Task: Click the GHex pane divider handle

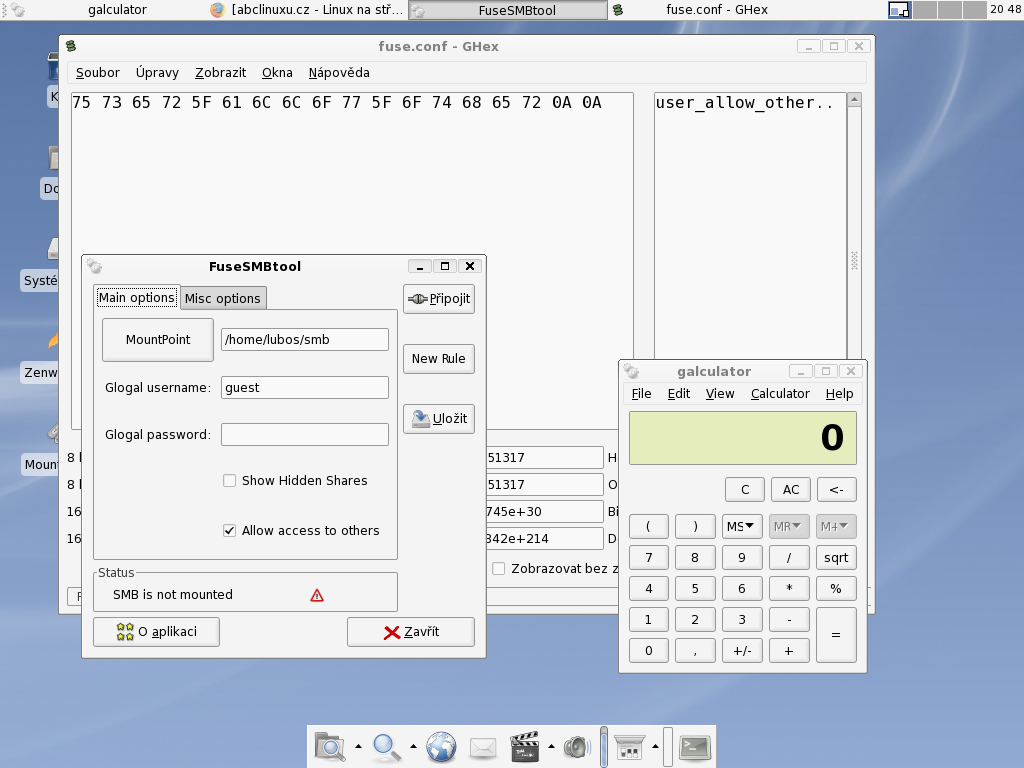Action: pyautogui.click(x=854, y=261)
